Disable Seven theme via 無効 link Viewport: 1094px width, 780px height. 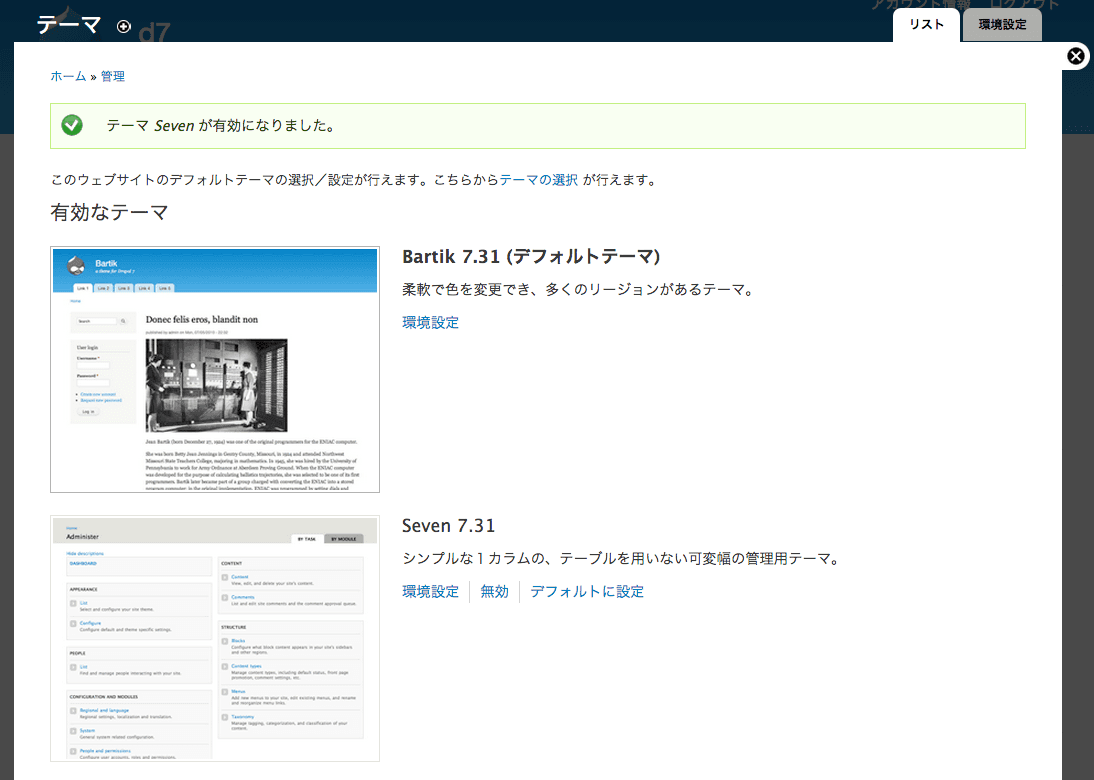coord(495,592)
